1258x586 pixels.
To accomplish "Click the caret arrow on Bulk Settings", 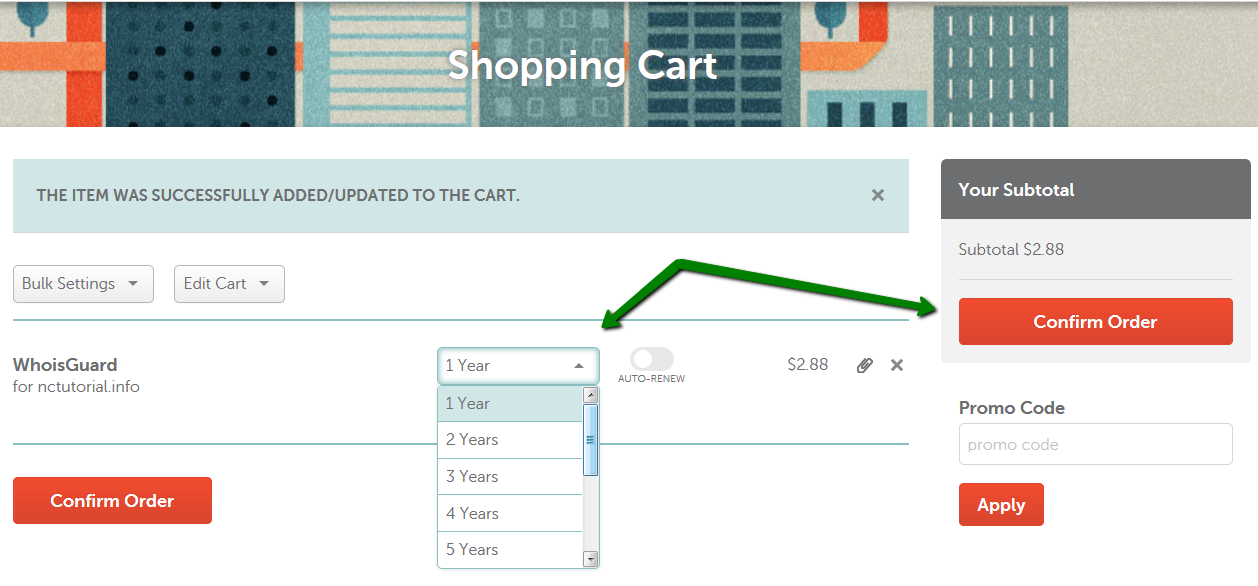I will pyautogui.click(x=133, y=284).
